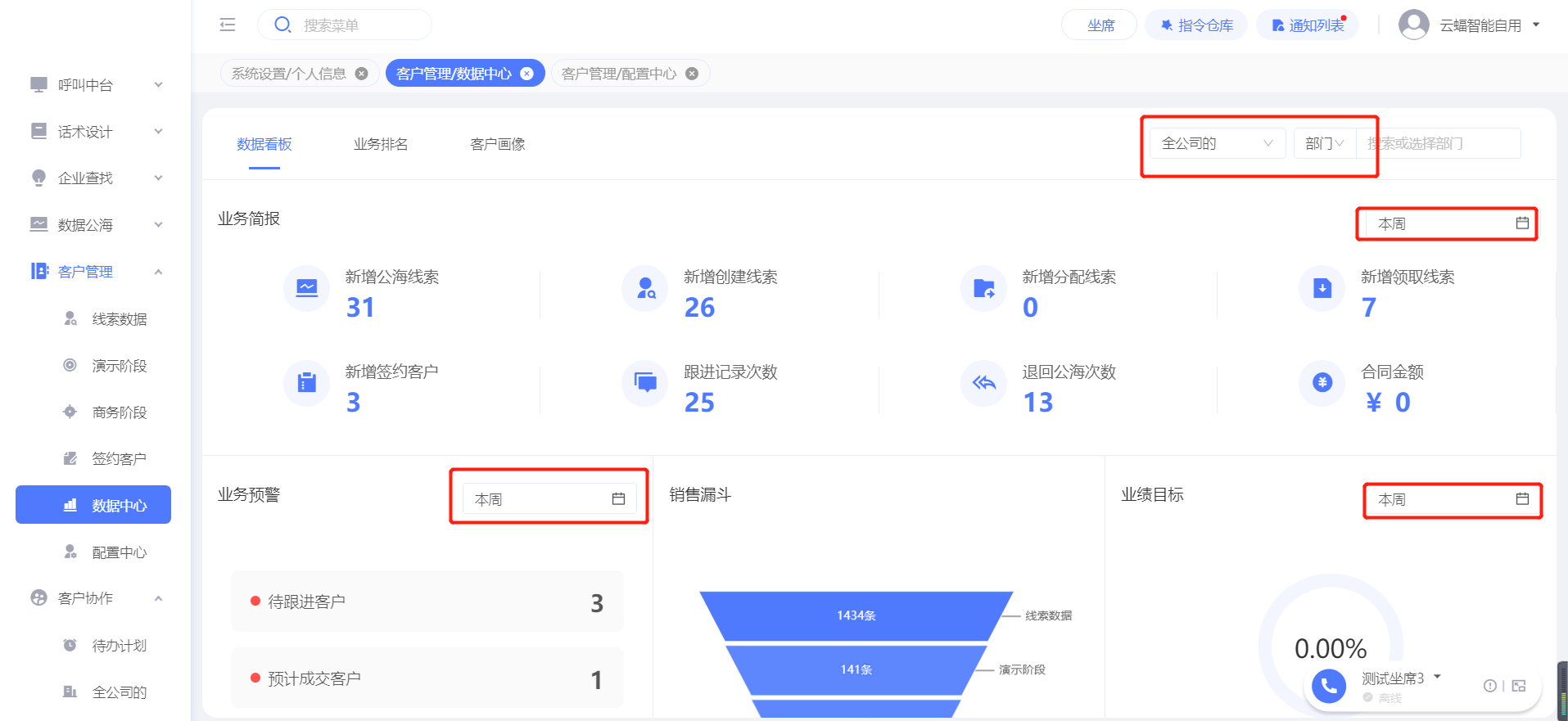Expand the 呼叫中台 sidebar menu
Image resolution: width=1568 pixels, height=721 pixels.
tap(158, 84)
